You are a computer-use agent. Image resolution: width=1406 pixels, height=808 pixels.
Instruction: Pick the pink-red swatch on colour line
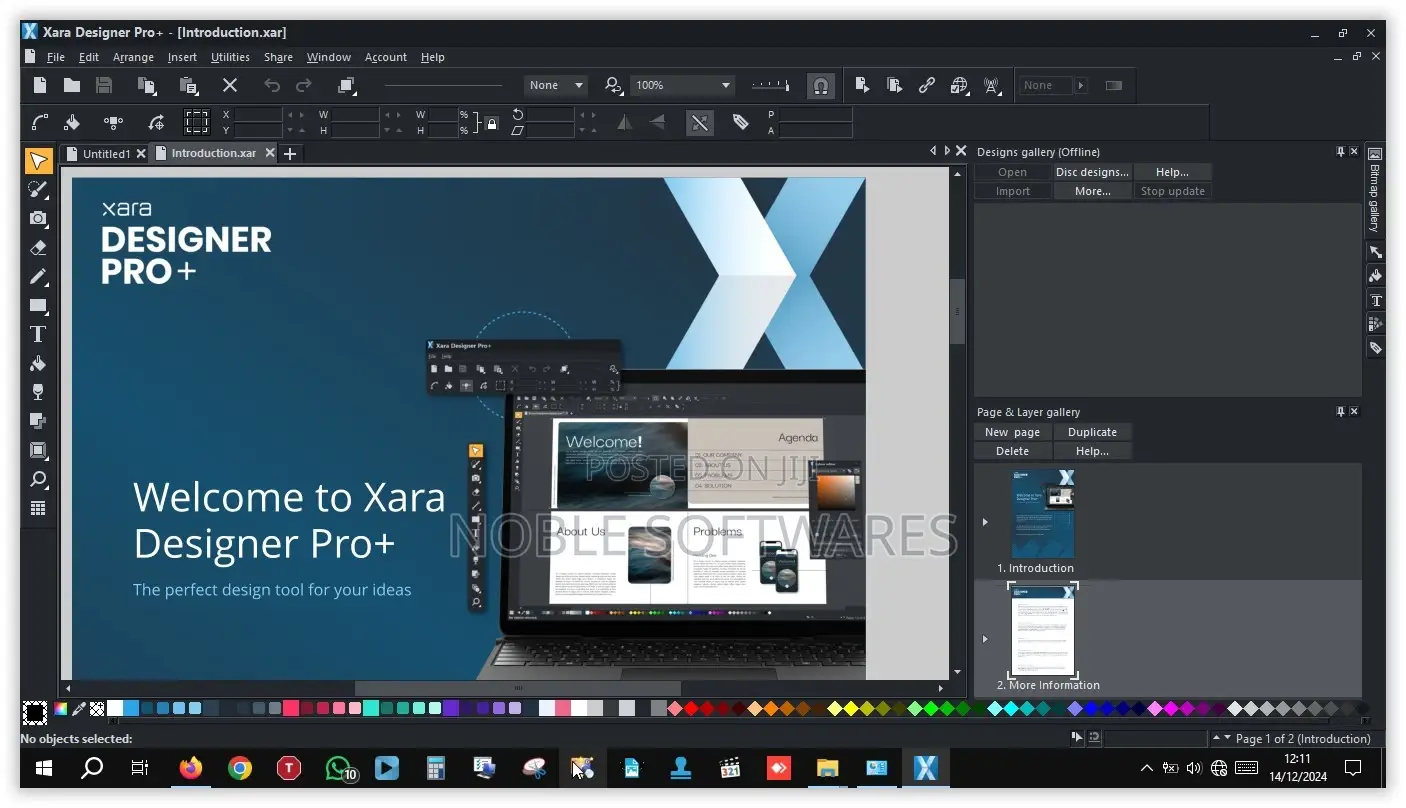tap(291, 708)
